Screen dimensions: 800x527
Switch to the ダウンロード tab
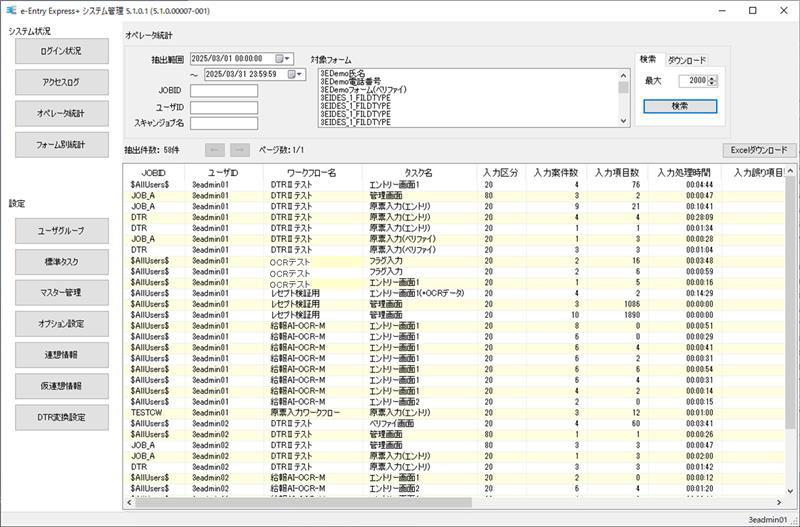[x=686, y=60]
